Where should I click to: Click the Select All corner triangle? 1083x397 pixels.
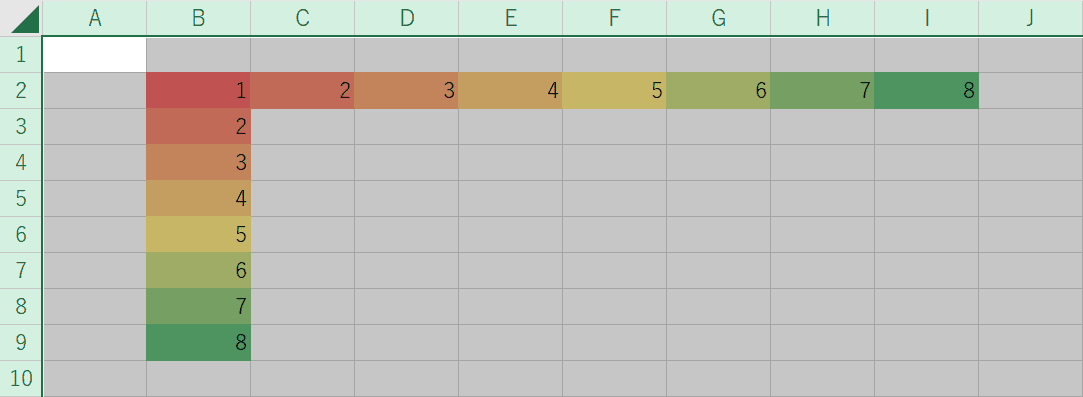[x=24, y=19]
